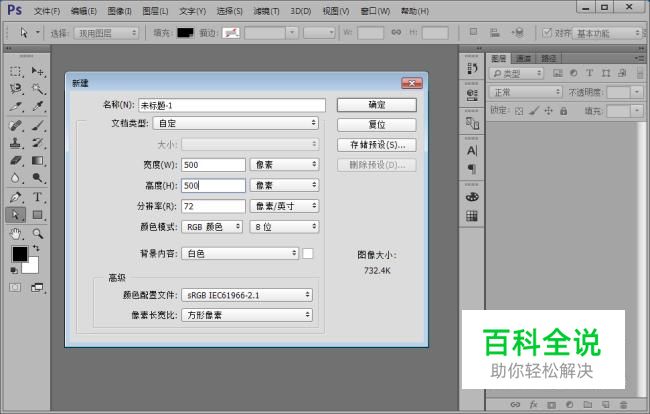Click the fill color swatch in options bar
Screen dimensions: 650x414
coord(185,33)
